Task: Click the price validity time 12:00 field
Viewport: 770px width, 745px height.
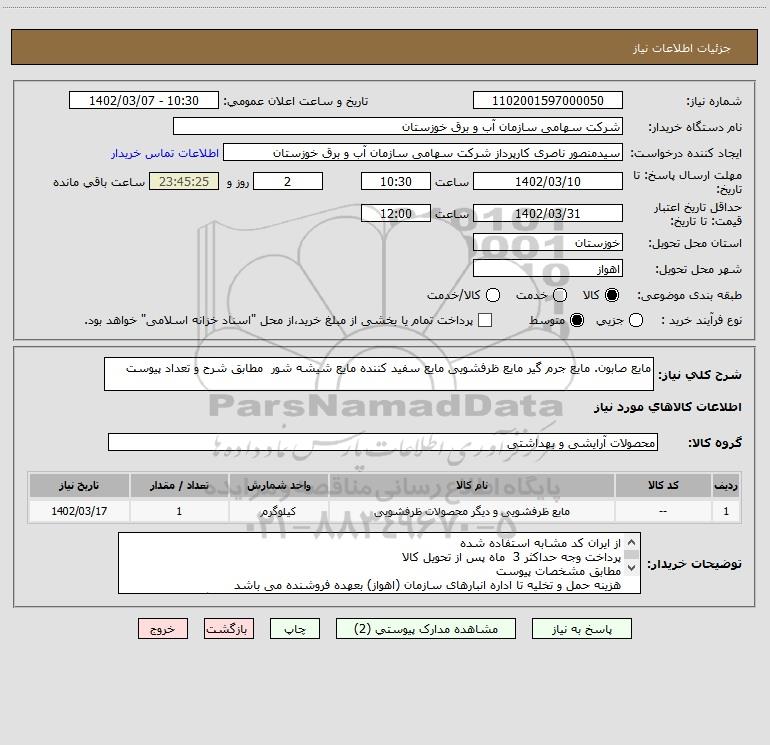Action: coord(396,213)
